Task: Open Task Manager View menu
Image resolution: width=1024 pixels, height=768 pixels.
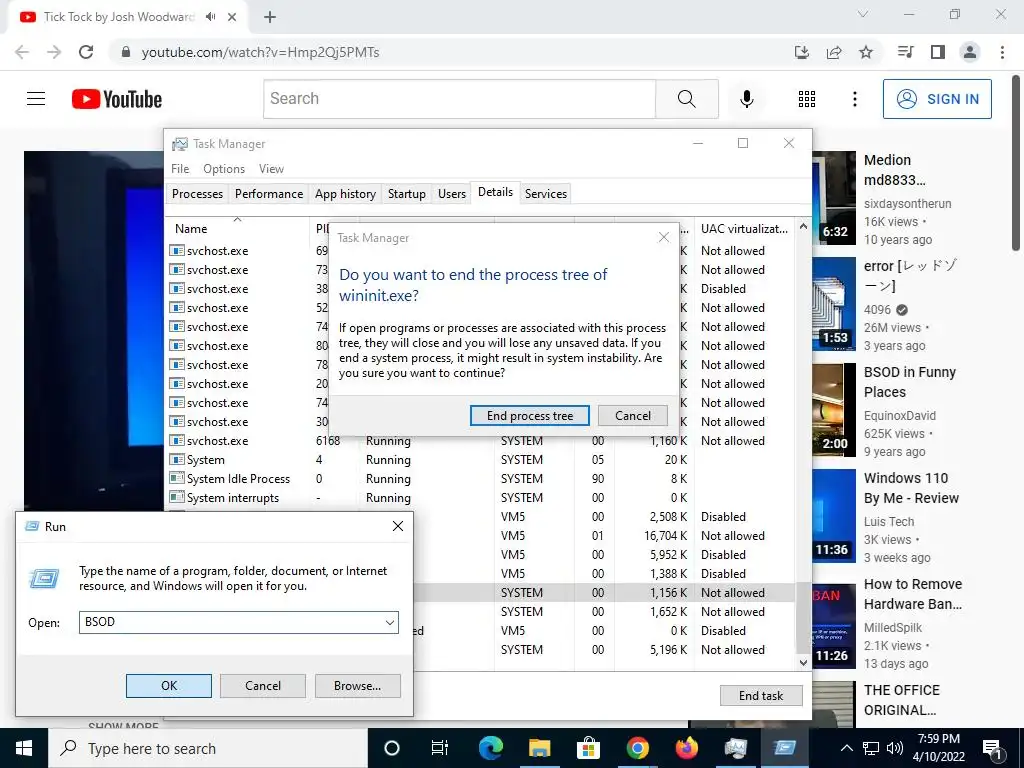Action: point(271,168)
